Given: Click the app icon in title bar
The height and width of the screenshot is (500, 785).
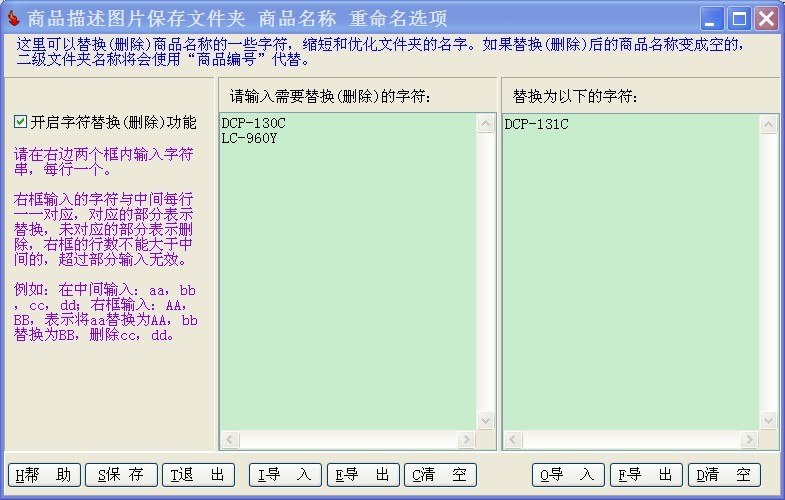Looking at the screenshot, I should pyautogui.click(x=13, y=18).
